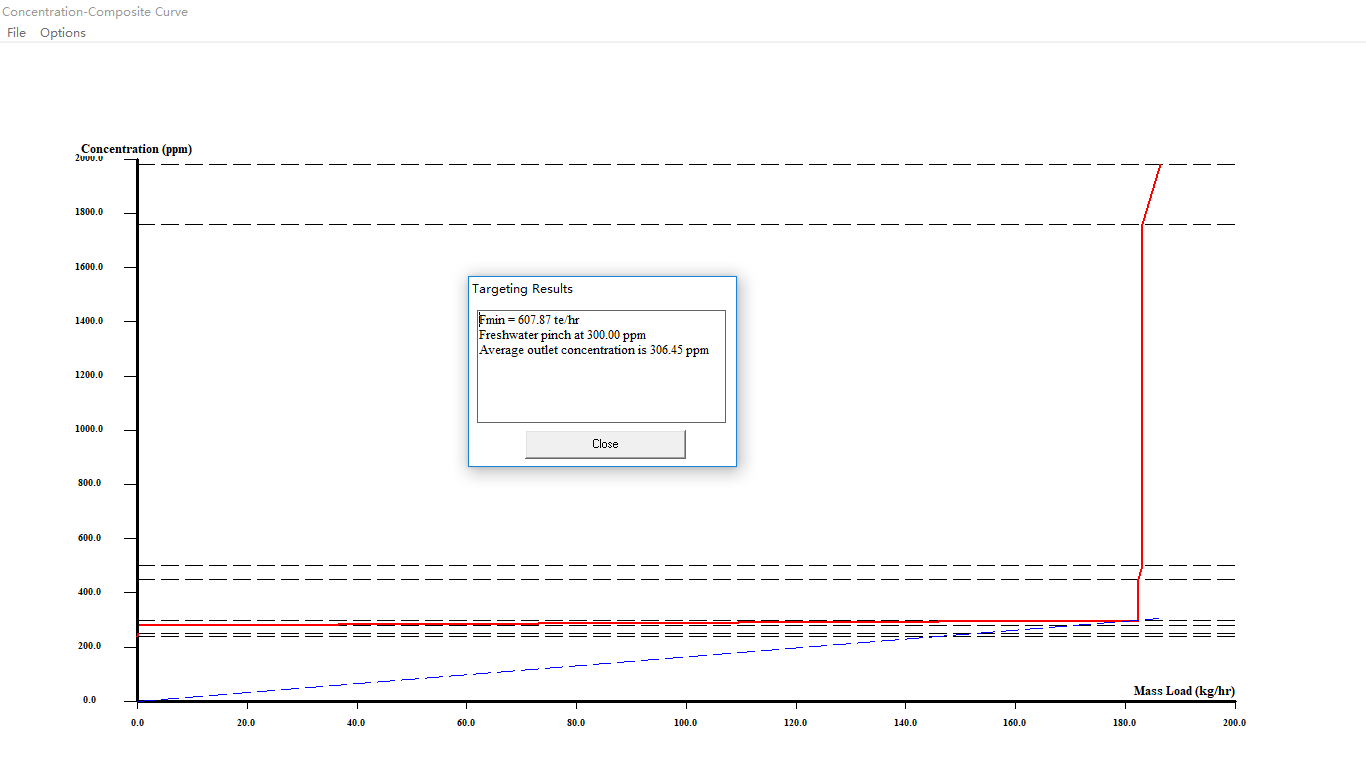Viewport: 1366px width, 768px height.
Task: Click the 1400.0 y-axis tick label
Action: pyautogui.click(x=89, y=321)
